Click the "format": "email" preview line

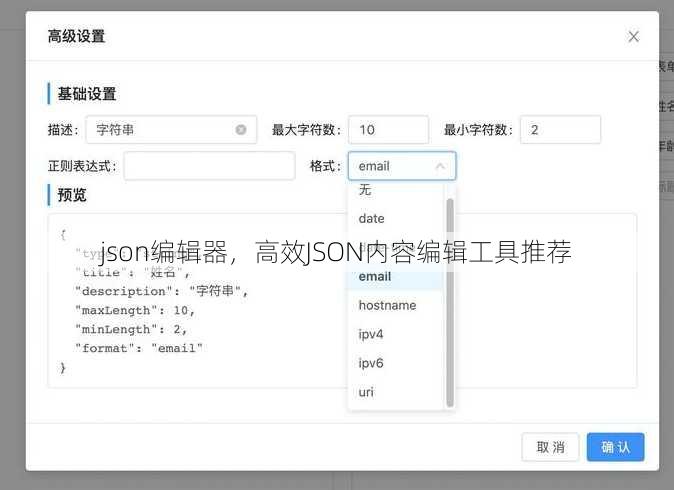click(139, 348)
